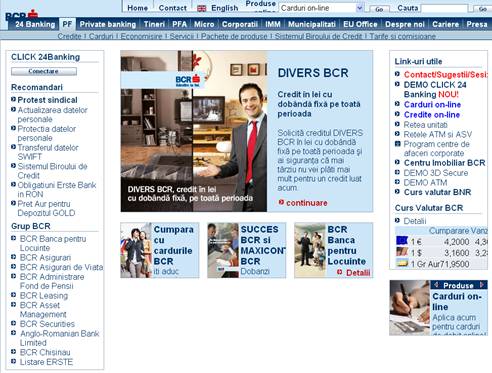
Task: Click Go button next to product dropdown
Action: [x=379, y=9]
